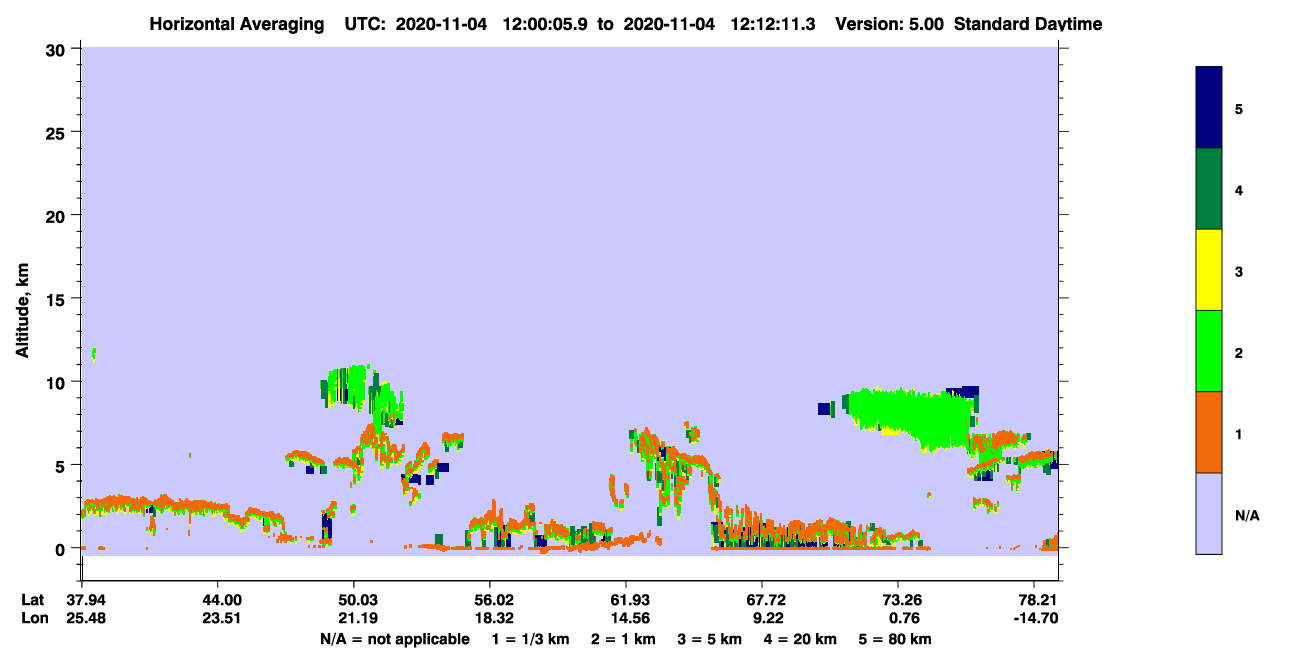
Task: Click the altitude tick label 25
Action: coord(58,132)
